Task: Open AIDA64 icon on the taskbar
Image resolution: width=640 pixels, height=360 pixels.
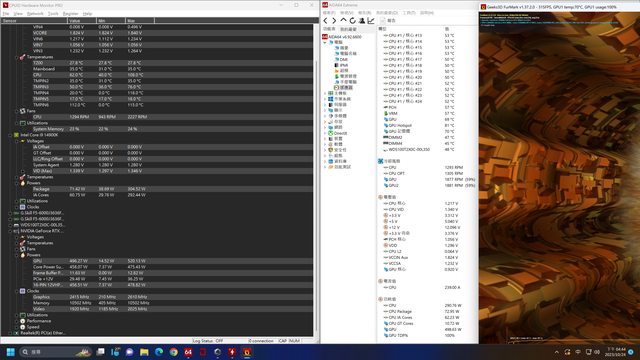Action: pos(188,352)
